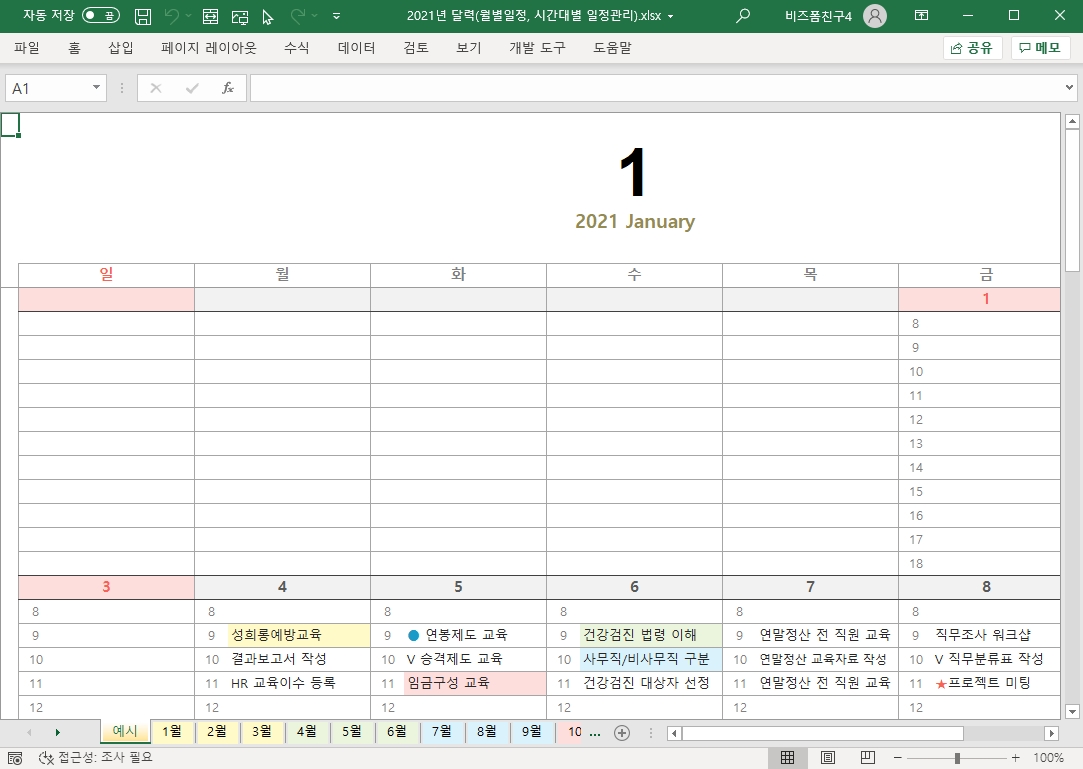
Task: Switch to Normal view icon
Action: tap(787, 758)
